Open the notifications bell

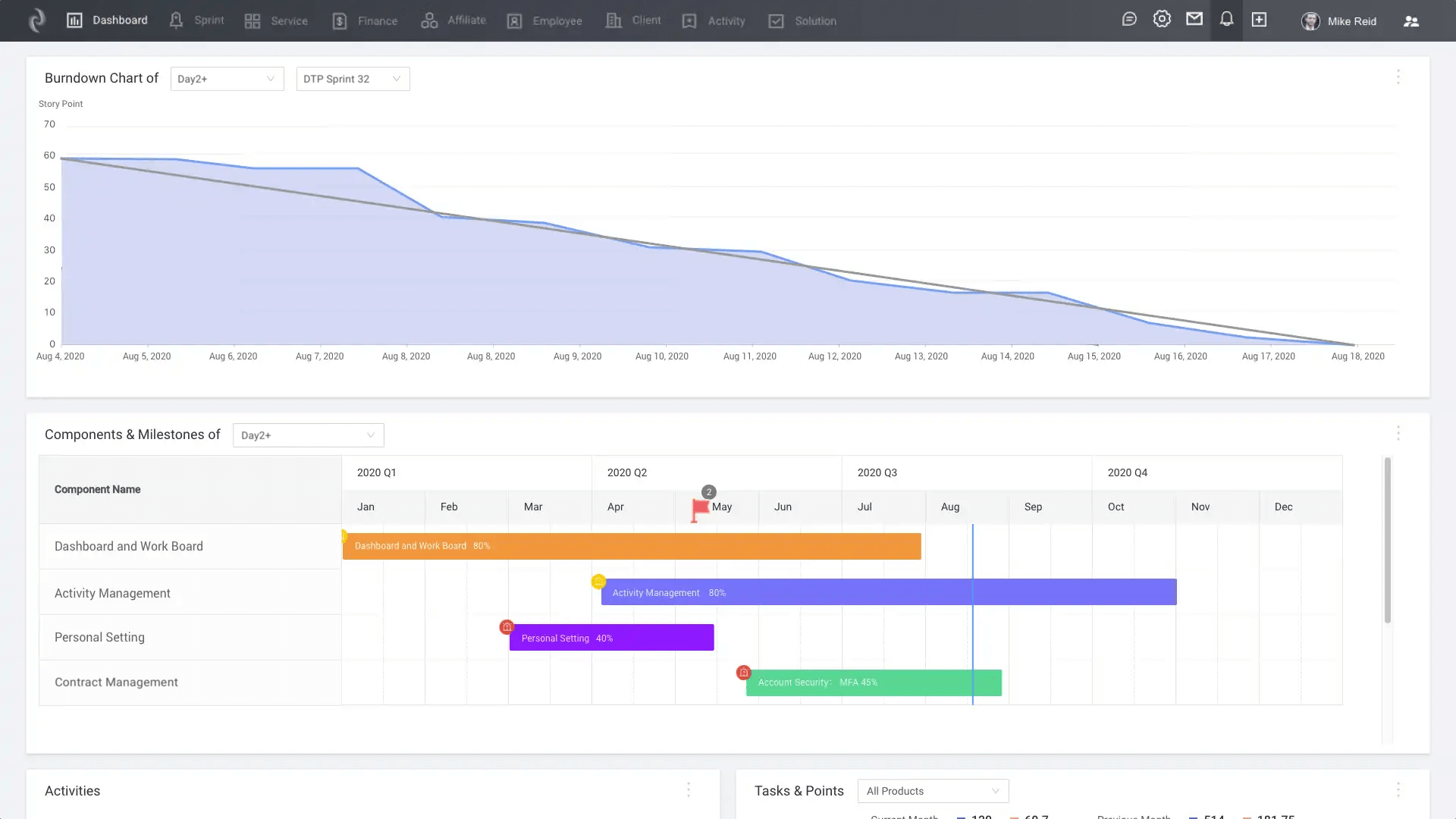click(1226, 20)
